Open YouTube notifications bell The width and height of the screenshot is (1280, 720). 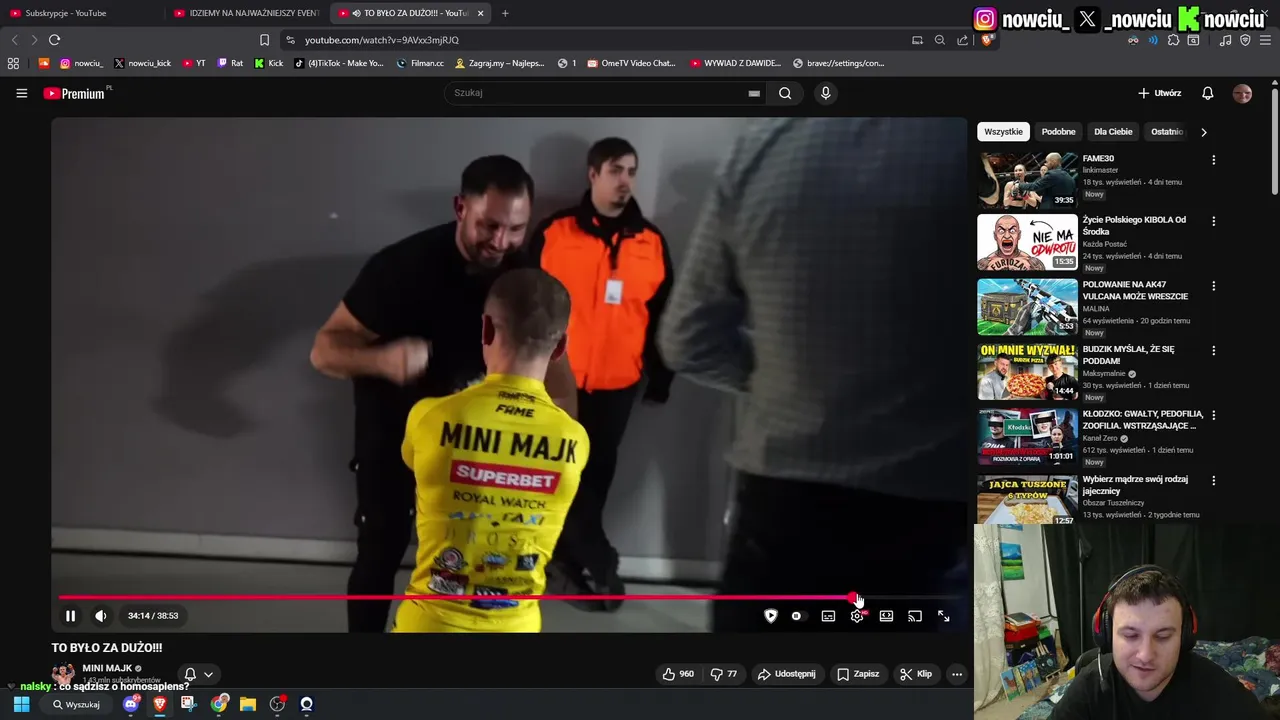(1207, 93)
